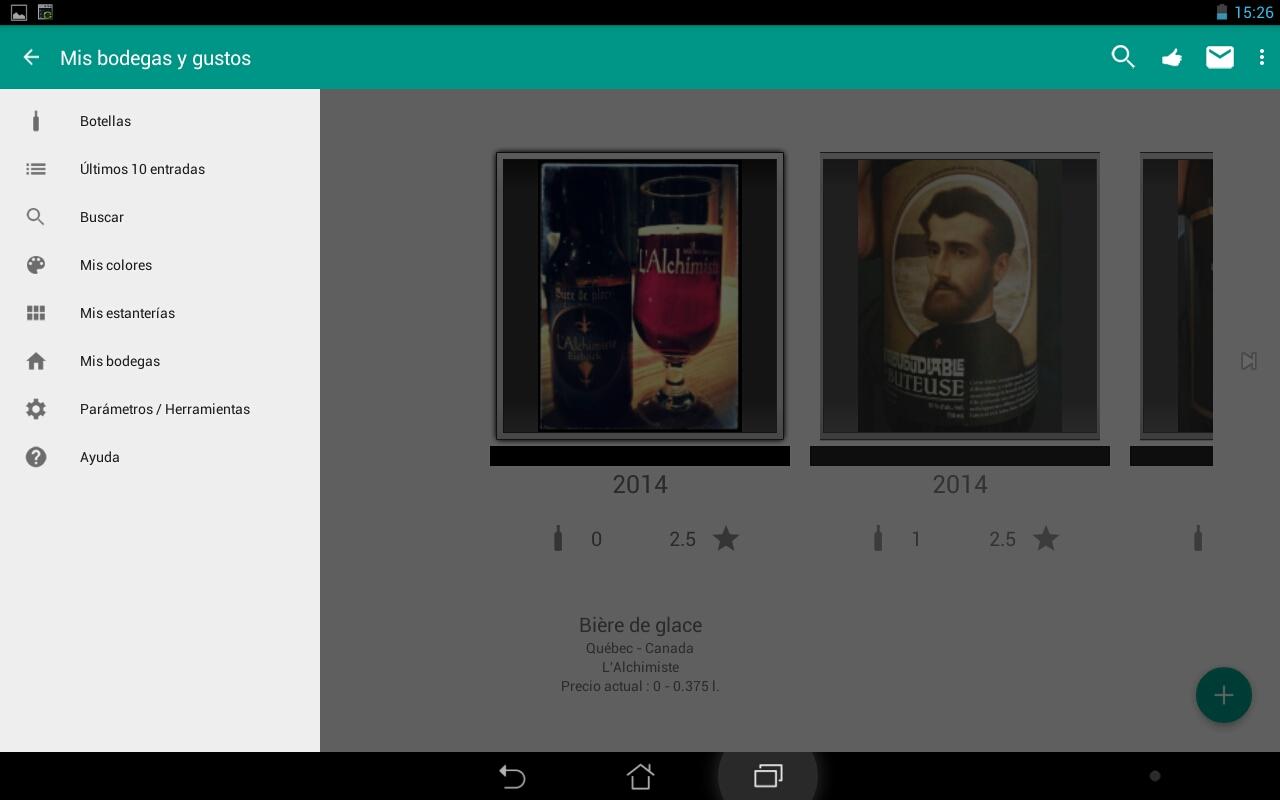Tap the Bière de glace title
Viewport: 1280px width, 800px height.
pyautogui.click(x=640, y=625)
